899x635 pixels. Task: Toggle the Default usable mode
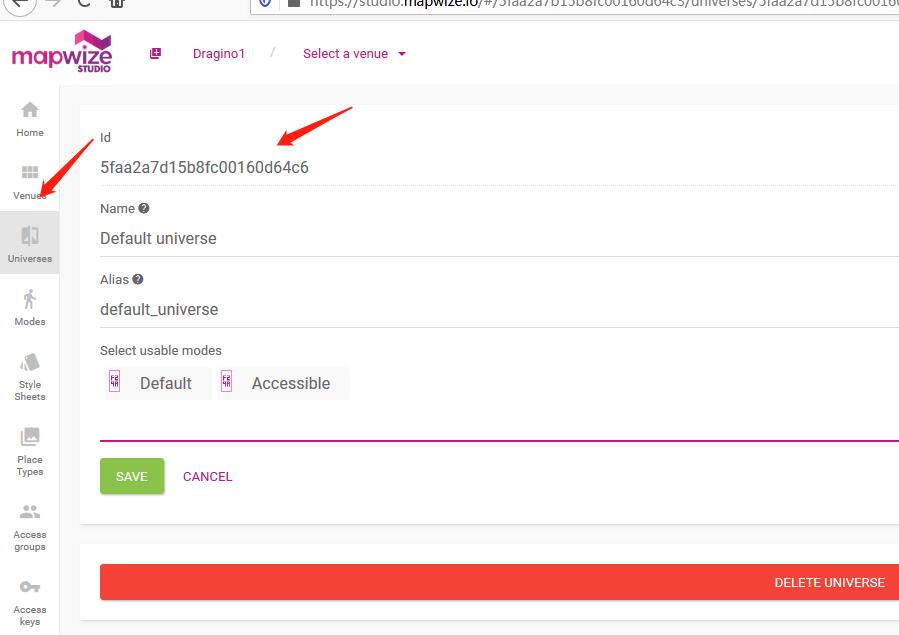(159, 383)
